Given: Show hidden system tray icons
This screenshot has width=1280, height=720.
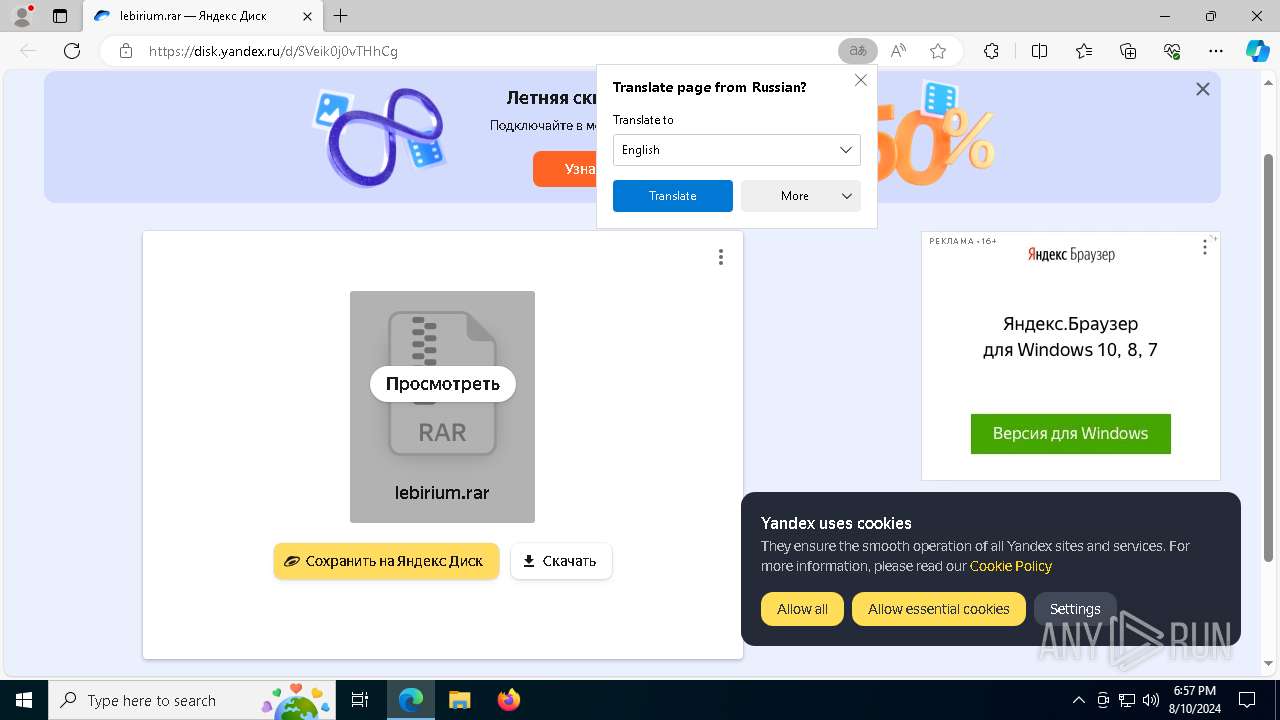Looking at the screenshot, I should [x=1078, y=700].
